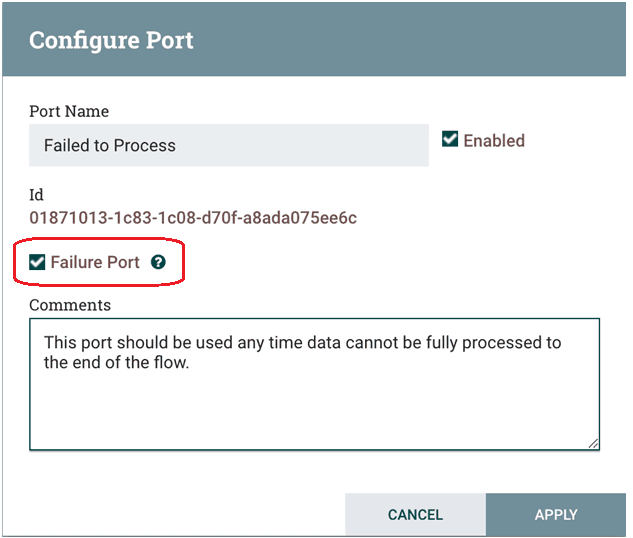
Task: Click the Port Name field label
Action: pyautogui.click(x=69, y=111)
